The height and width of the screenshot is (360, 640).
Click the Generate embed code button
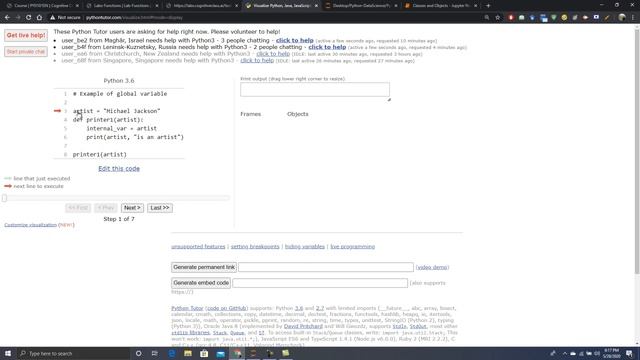(201, 283)
